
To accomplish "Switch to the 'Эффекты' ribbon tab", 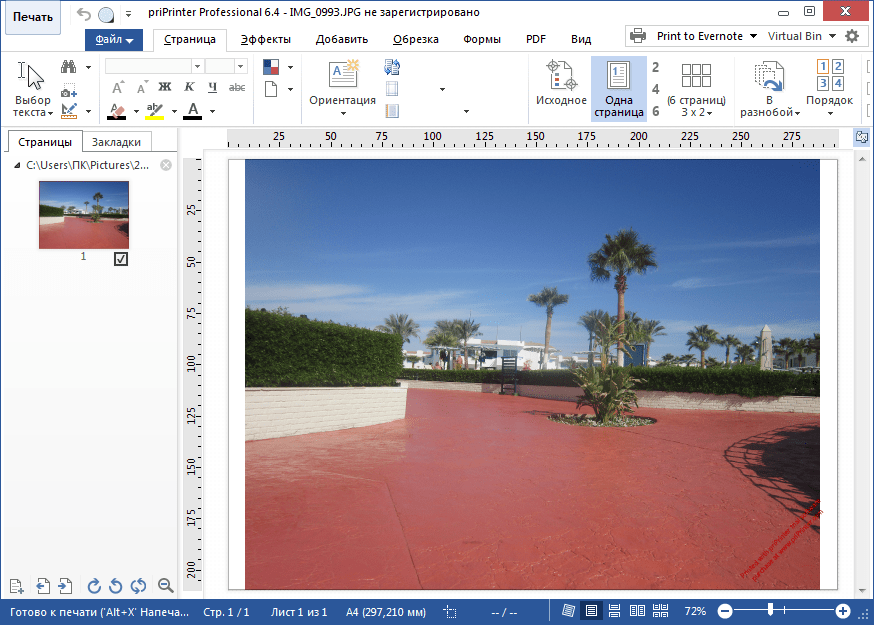I will 265,40.
